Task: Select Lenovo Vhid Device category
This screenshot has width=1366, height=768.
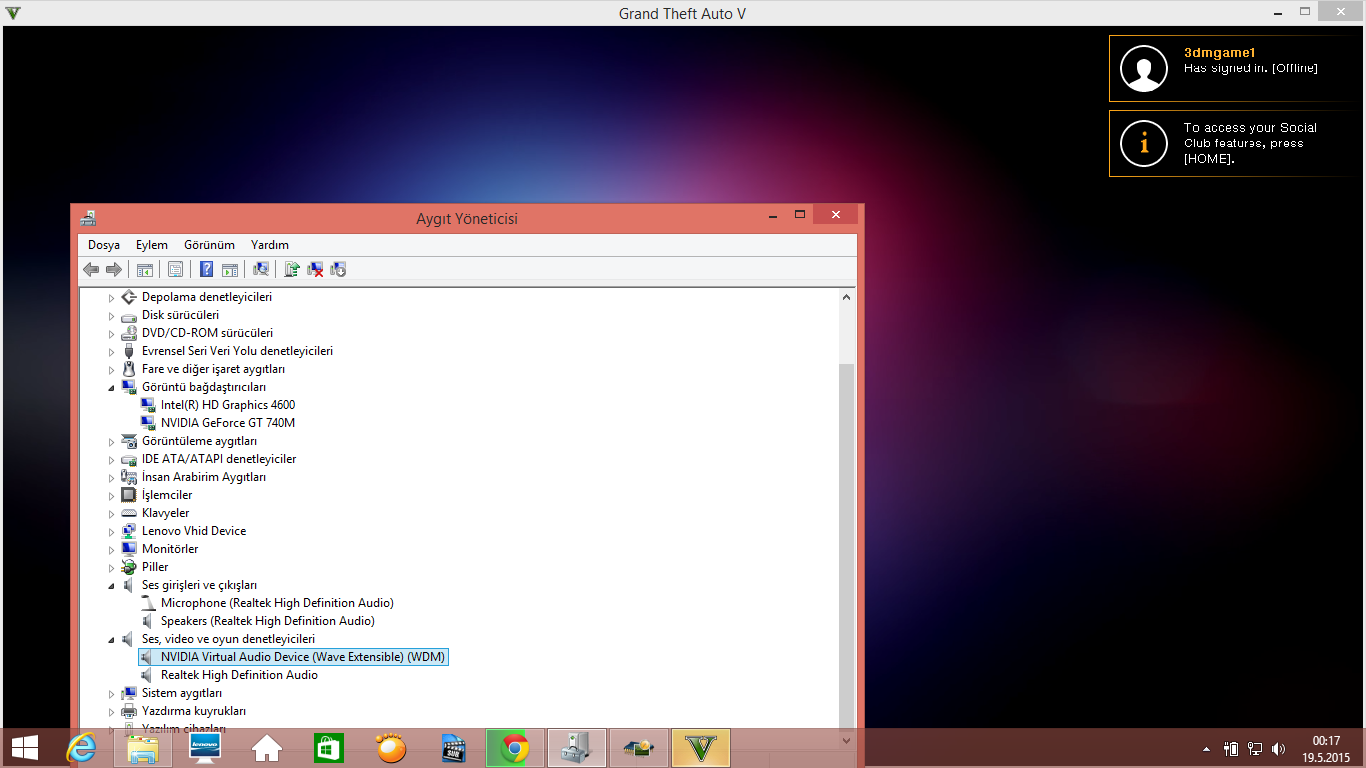Action: click(194, 531)
